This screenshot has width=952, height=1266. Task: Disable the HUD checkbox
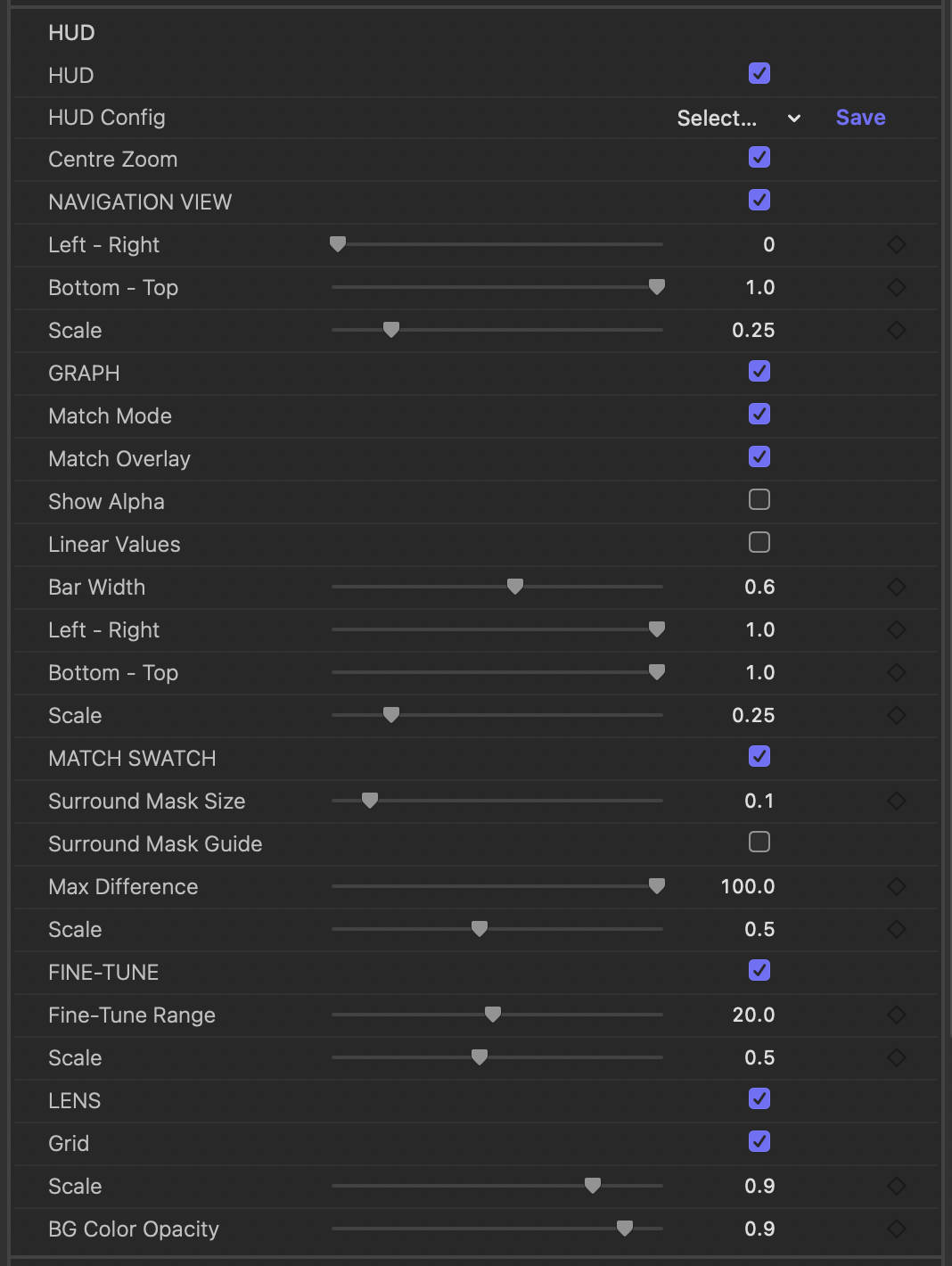[759, 74]
